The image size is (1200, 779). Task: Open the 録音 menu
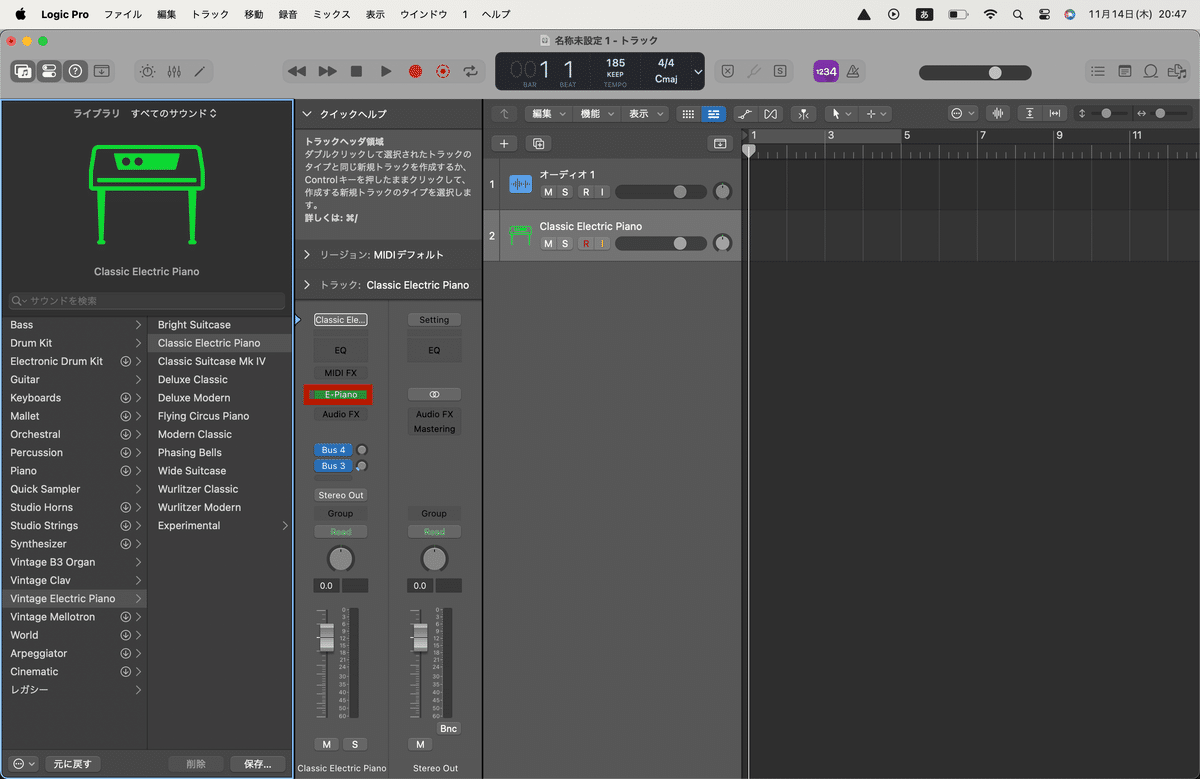(288, 14)
